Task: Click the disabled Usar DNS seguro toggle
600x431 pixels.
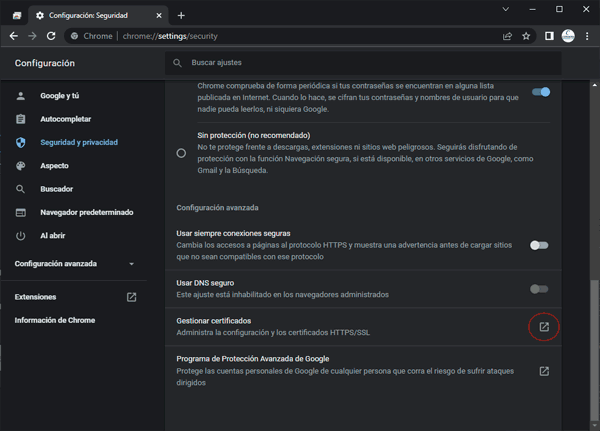Action: (539, 289)
